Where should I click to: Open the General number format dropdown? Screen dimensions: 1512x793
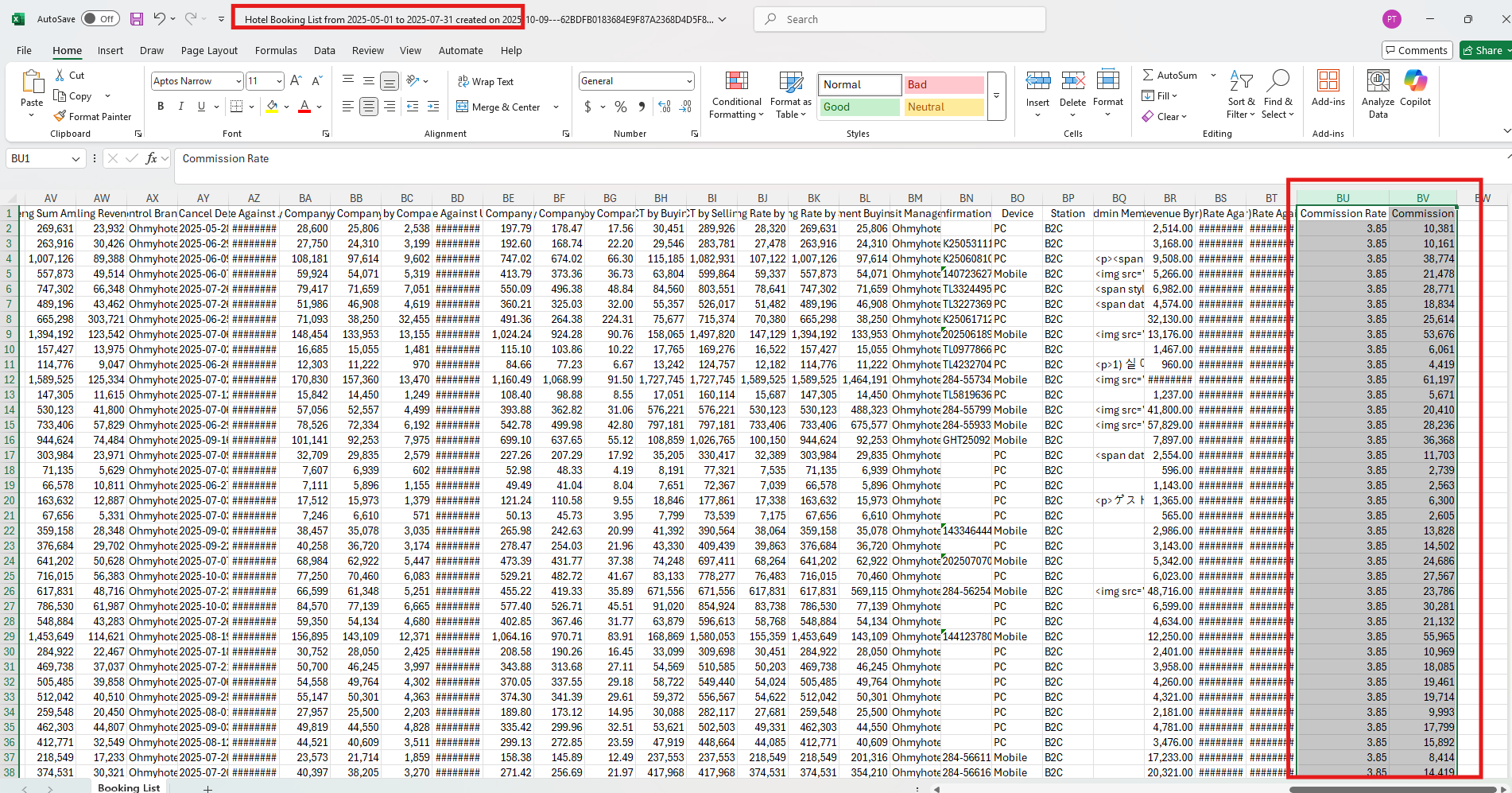688,81
